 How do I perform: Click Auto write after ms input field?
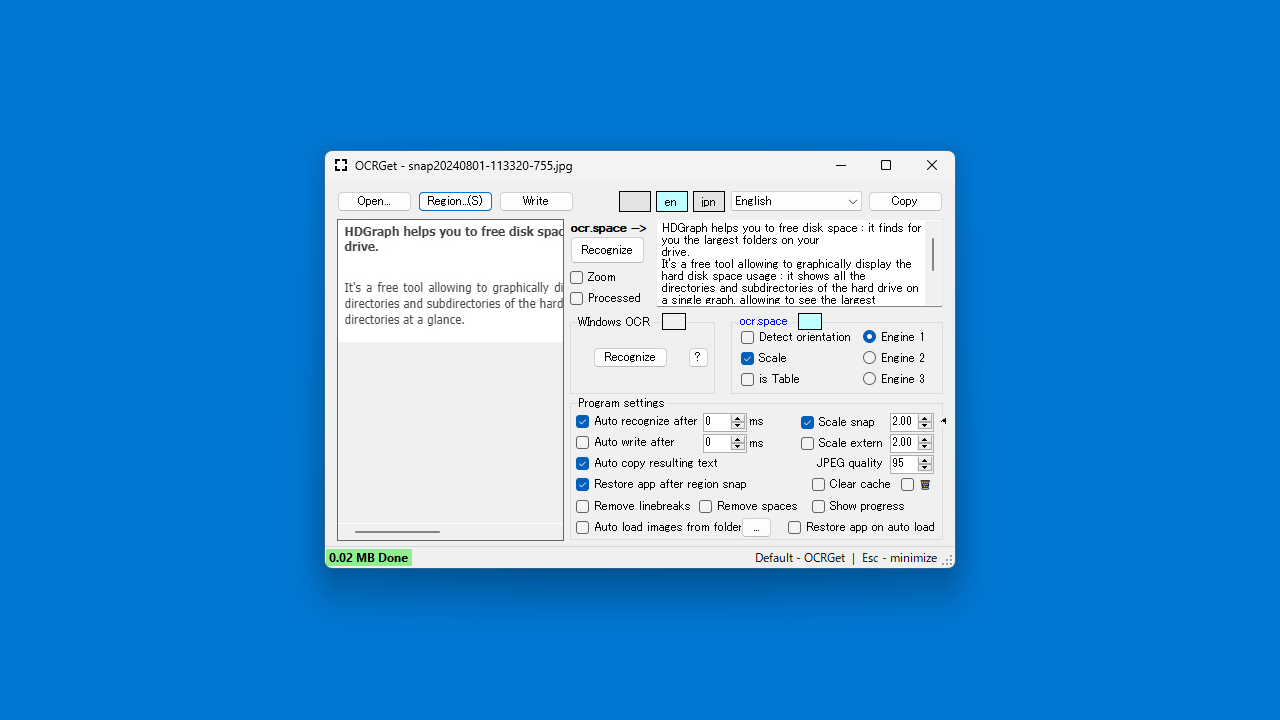point(717,443)
